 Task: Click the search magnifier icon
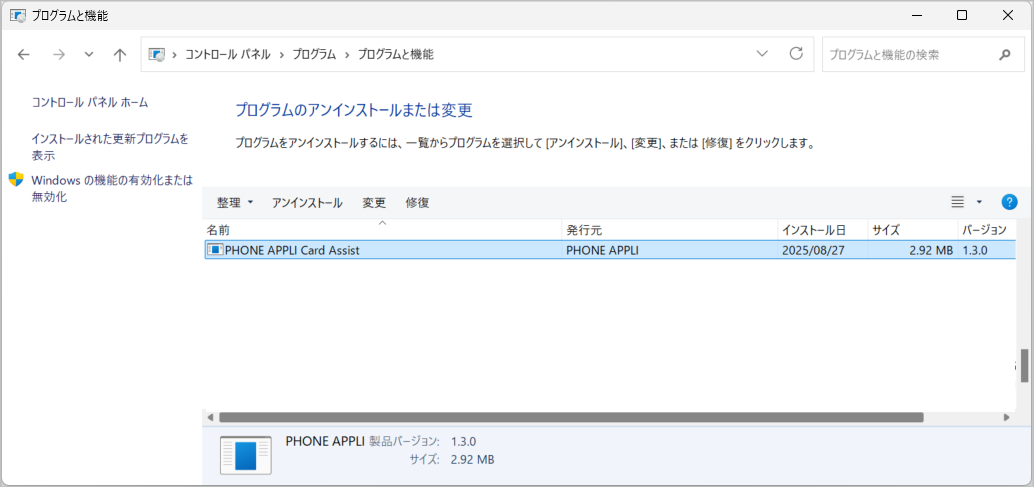(1004, 55)
